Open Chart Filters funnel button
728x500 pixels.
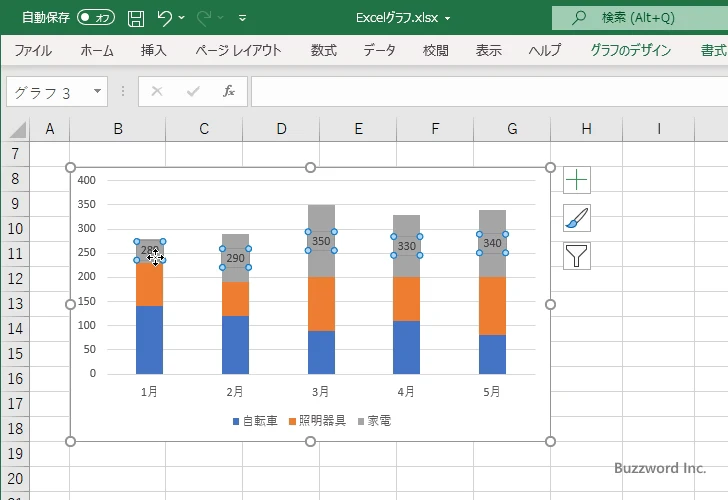[x=577, y=256]
